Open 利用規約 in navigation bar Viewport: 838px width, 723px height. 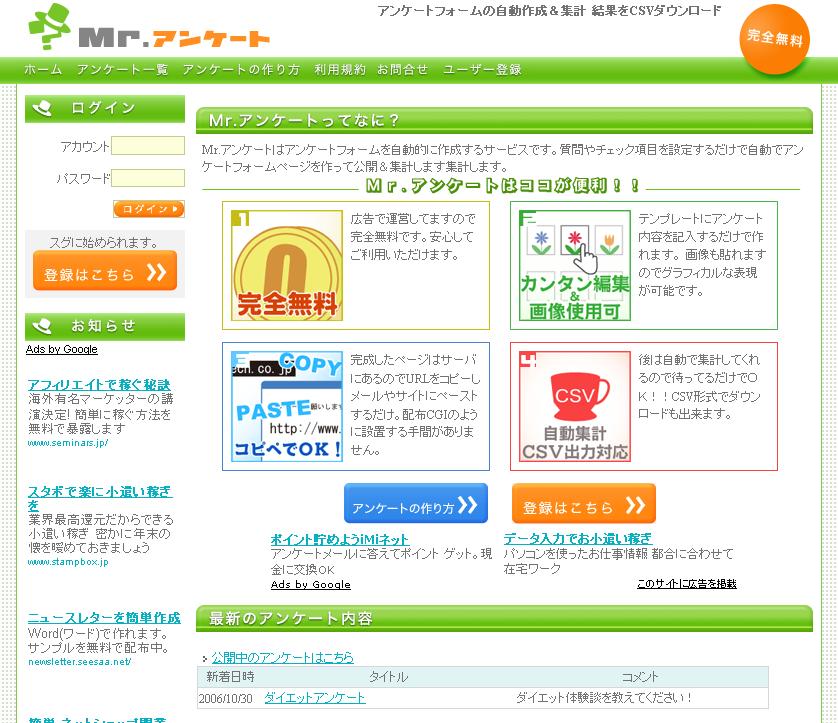339,69
